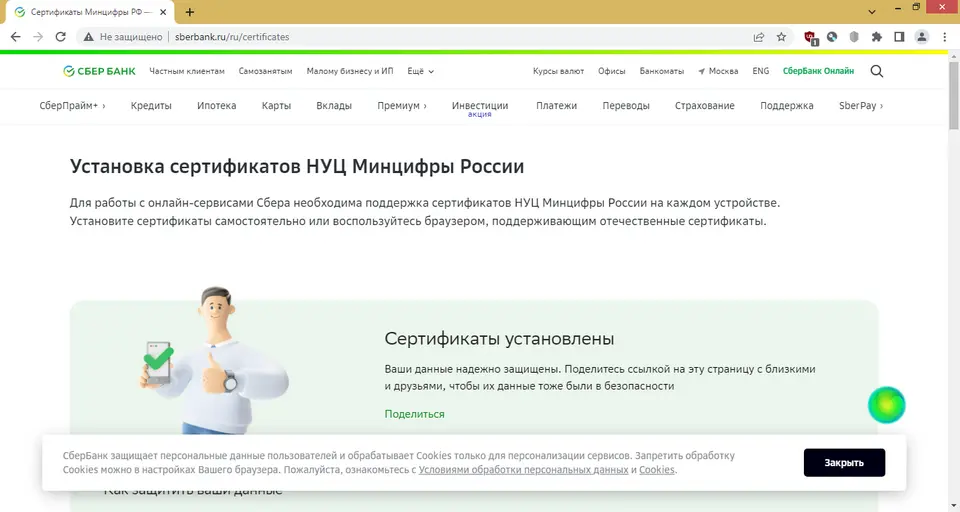Open the Инвестиции menu item
Screen dimensions: 960x512
(x=480, y=105)
